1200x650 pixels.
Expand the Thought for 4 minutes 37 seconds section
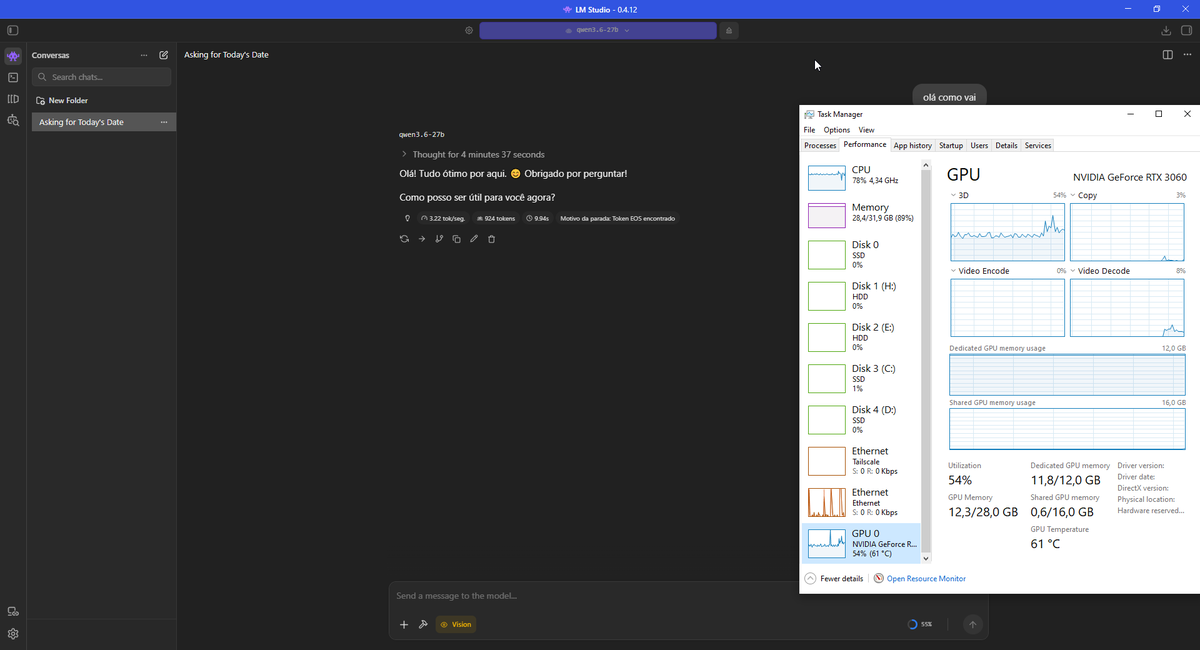pyautogui.click(x=472, y=155)
